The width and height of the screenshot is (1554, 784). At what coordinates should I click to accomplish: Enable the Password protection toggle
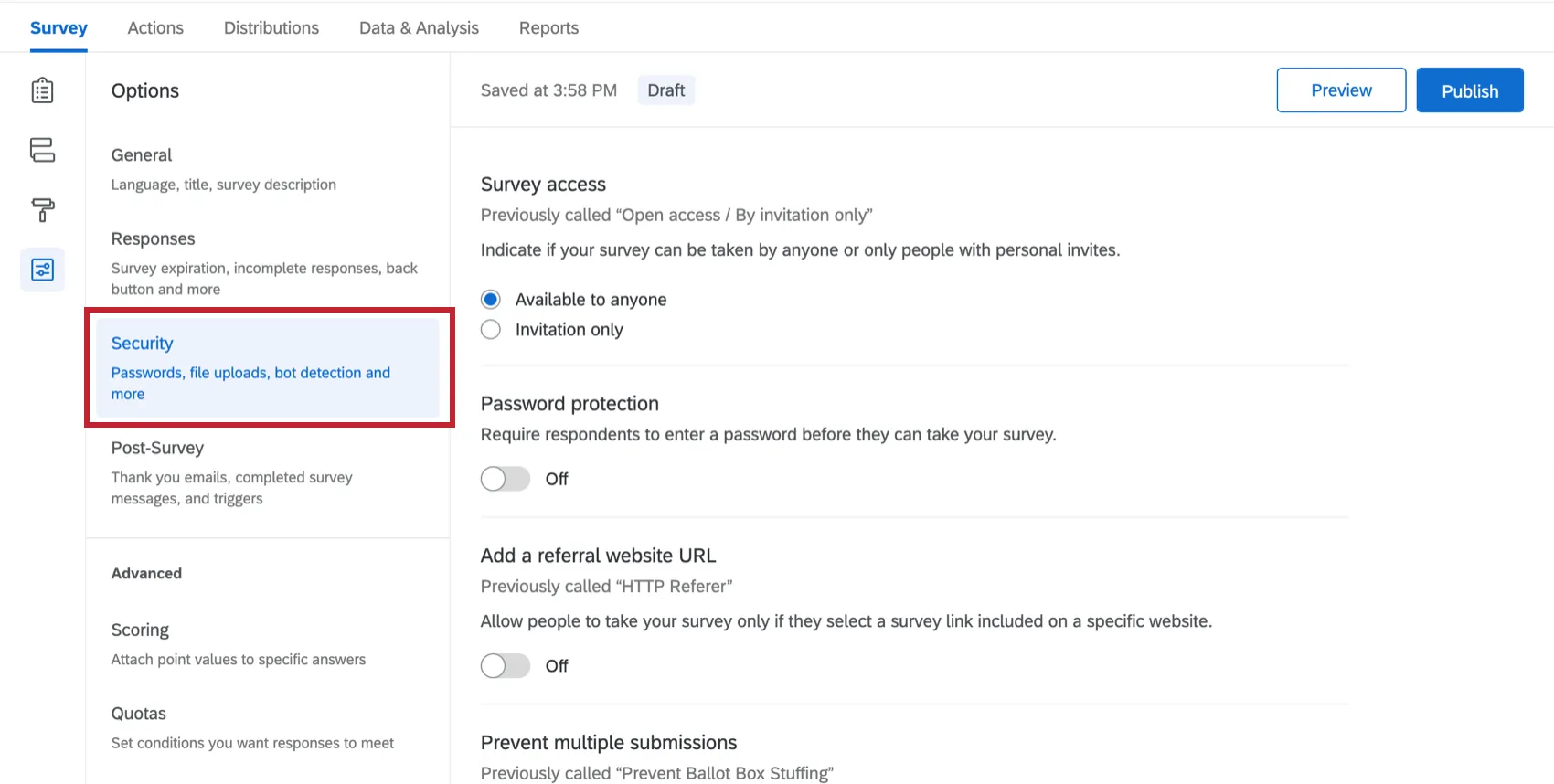506,479
